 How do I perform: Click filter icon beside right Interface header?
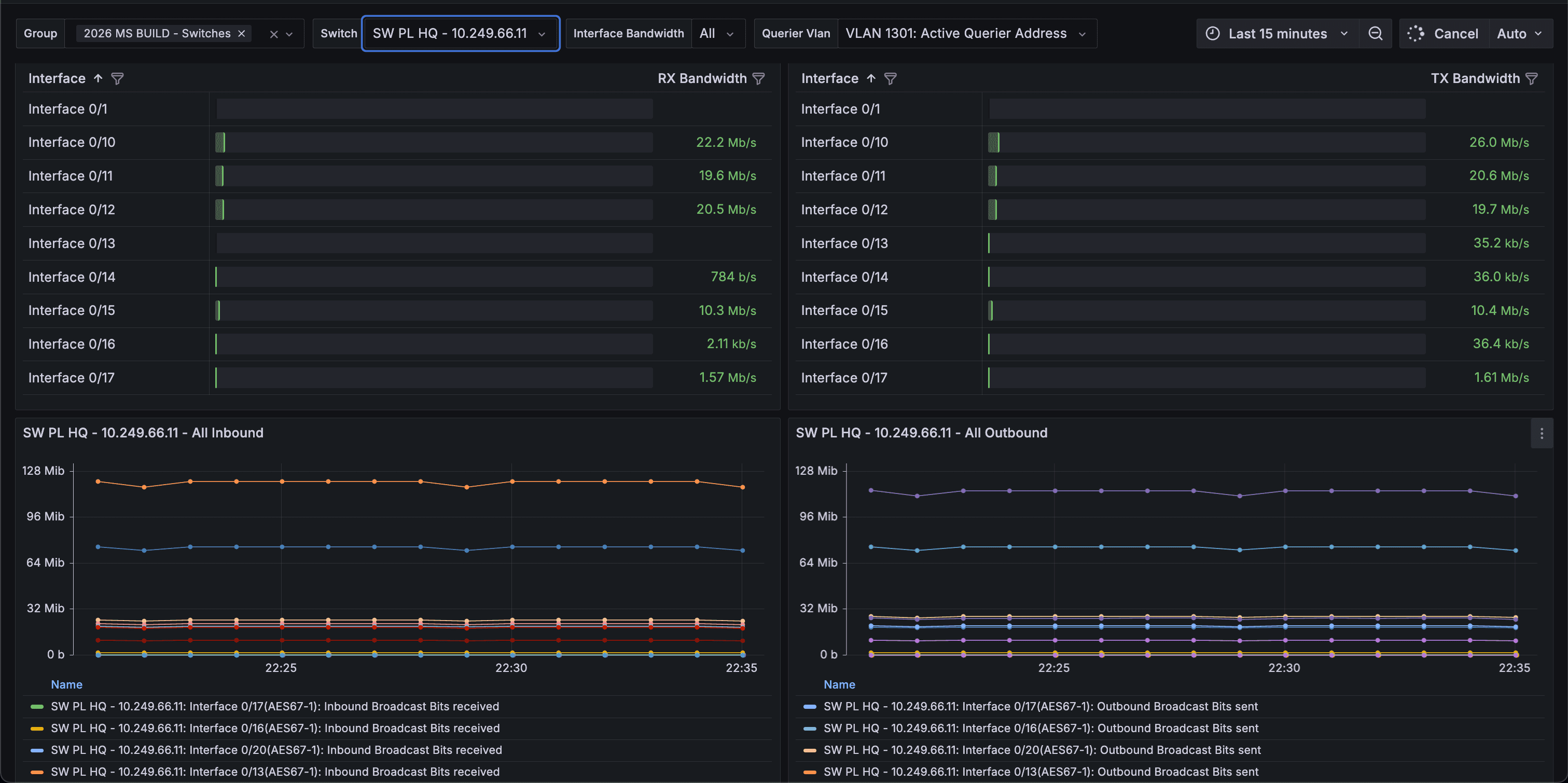891,78
